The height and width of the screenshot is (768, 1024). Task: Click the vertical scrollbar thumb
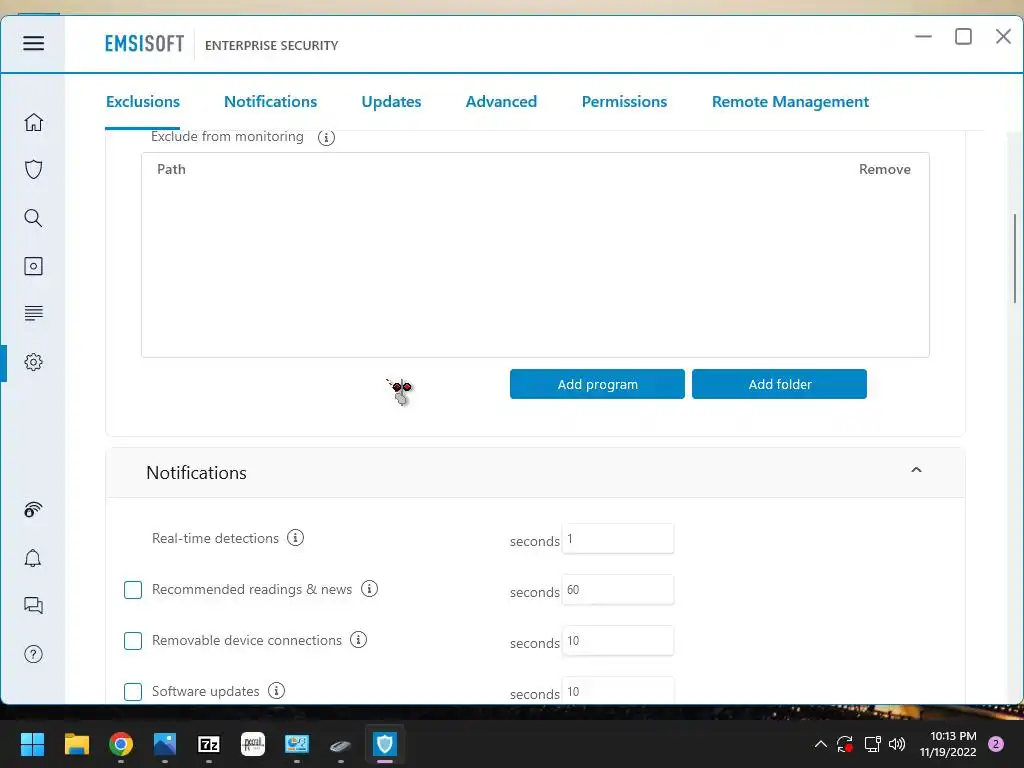click(x=1015, y=258)
